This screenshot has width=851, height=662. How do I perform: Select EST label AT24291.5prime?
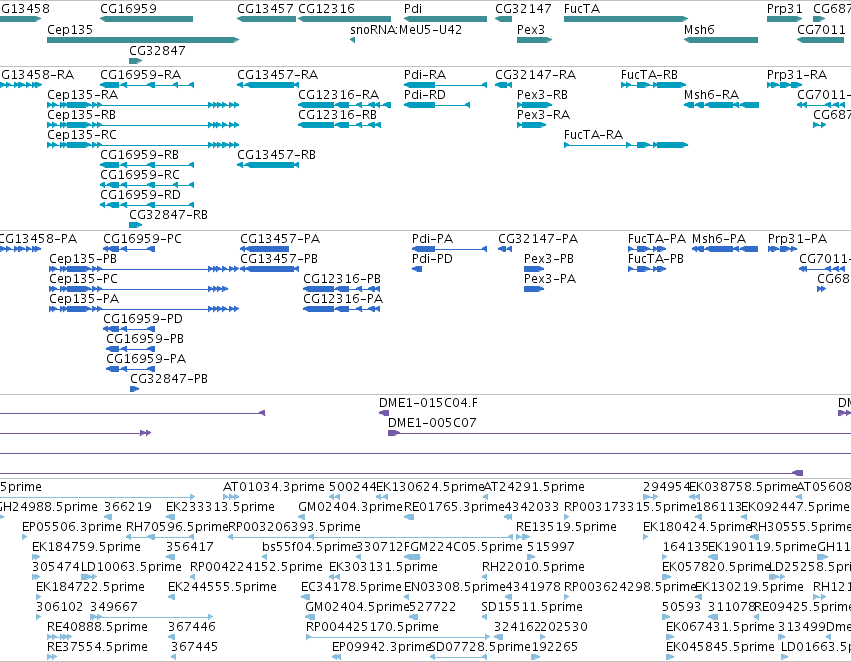click(534, 487)
